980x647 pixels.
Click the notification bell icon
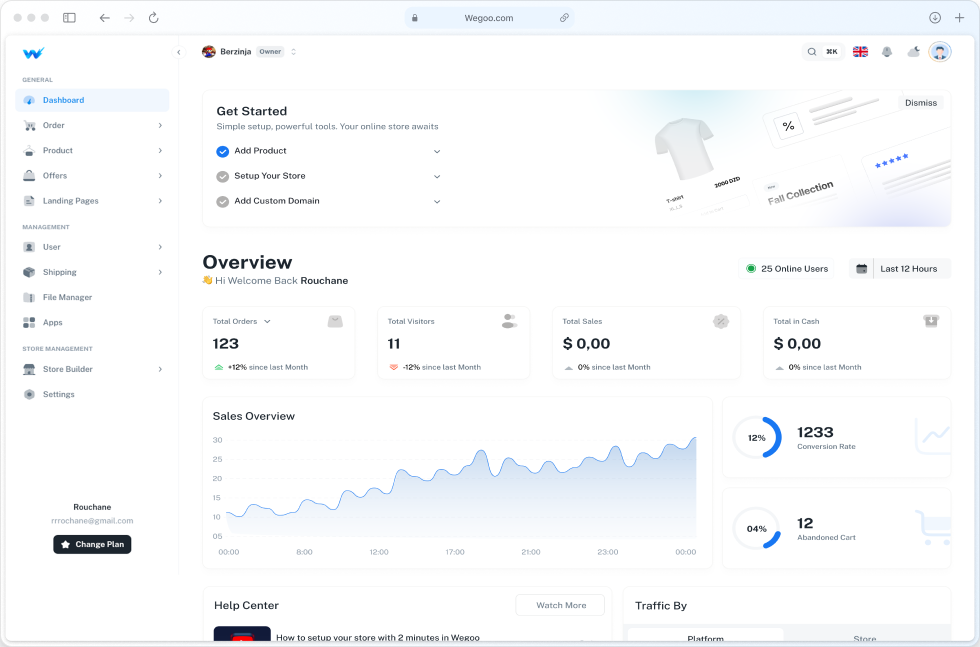pos(886,52)
